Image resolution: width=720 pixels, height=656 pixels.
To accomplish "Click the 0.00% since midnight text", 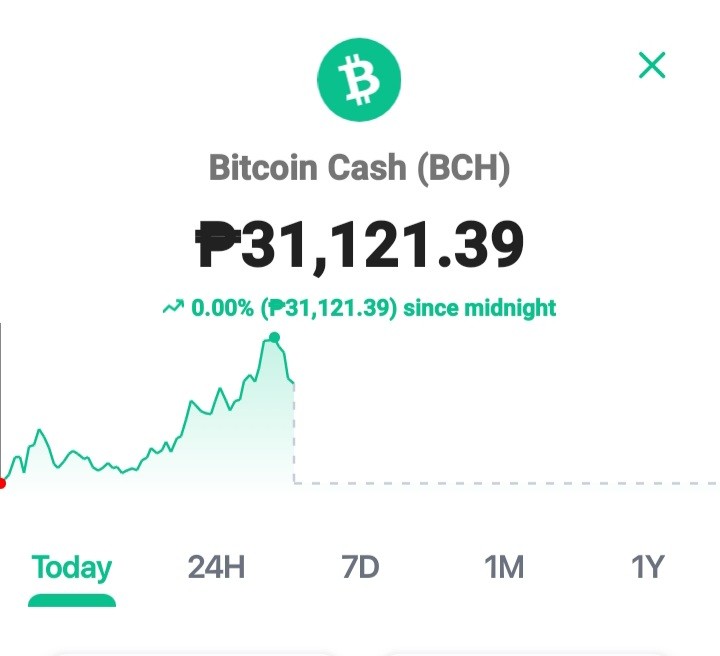I will pos(374,308).
